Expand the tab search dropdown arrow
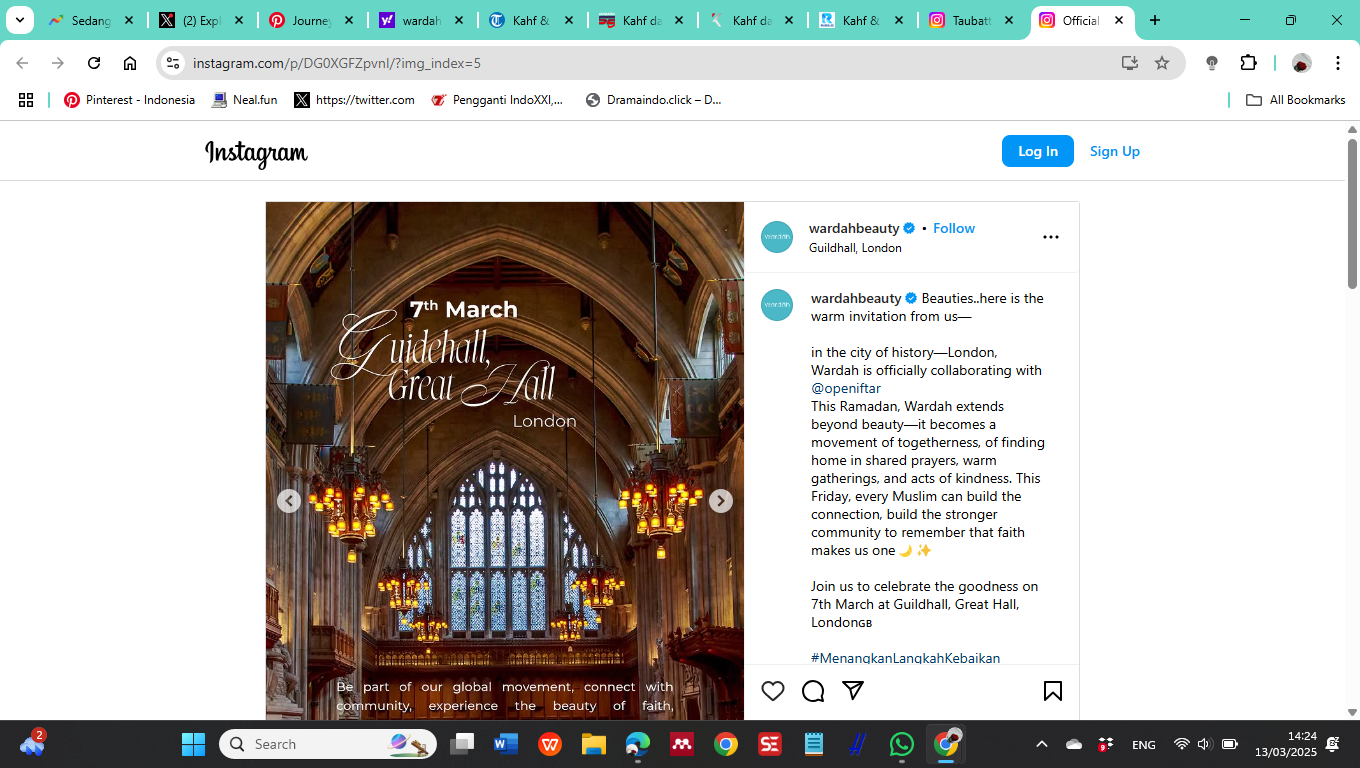Viewport: 1360px width, 768px height. (x=19, y=20)
